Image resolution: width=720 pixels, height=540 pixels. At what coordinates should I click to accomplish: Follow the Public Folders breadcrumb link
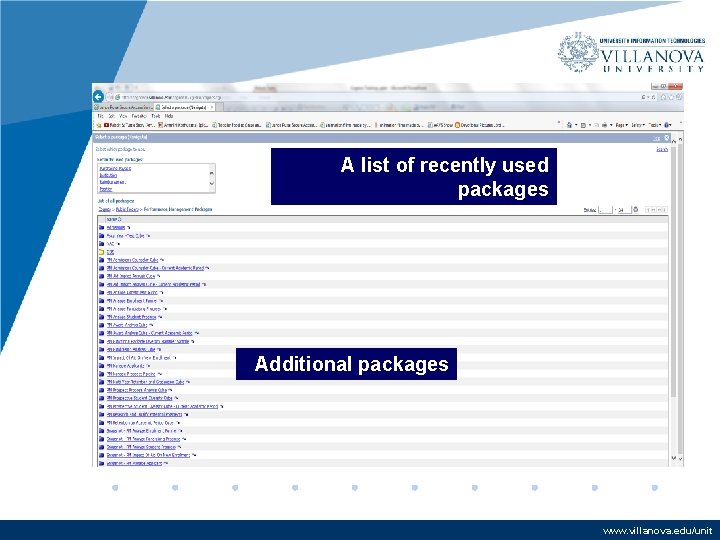click(127, 209)
